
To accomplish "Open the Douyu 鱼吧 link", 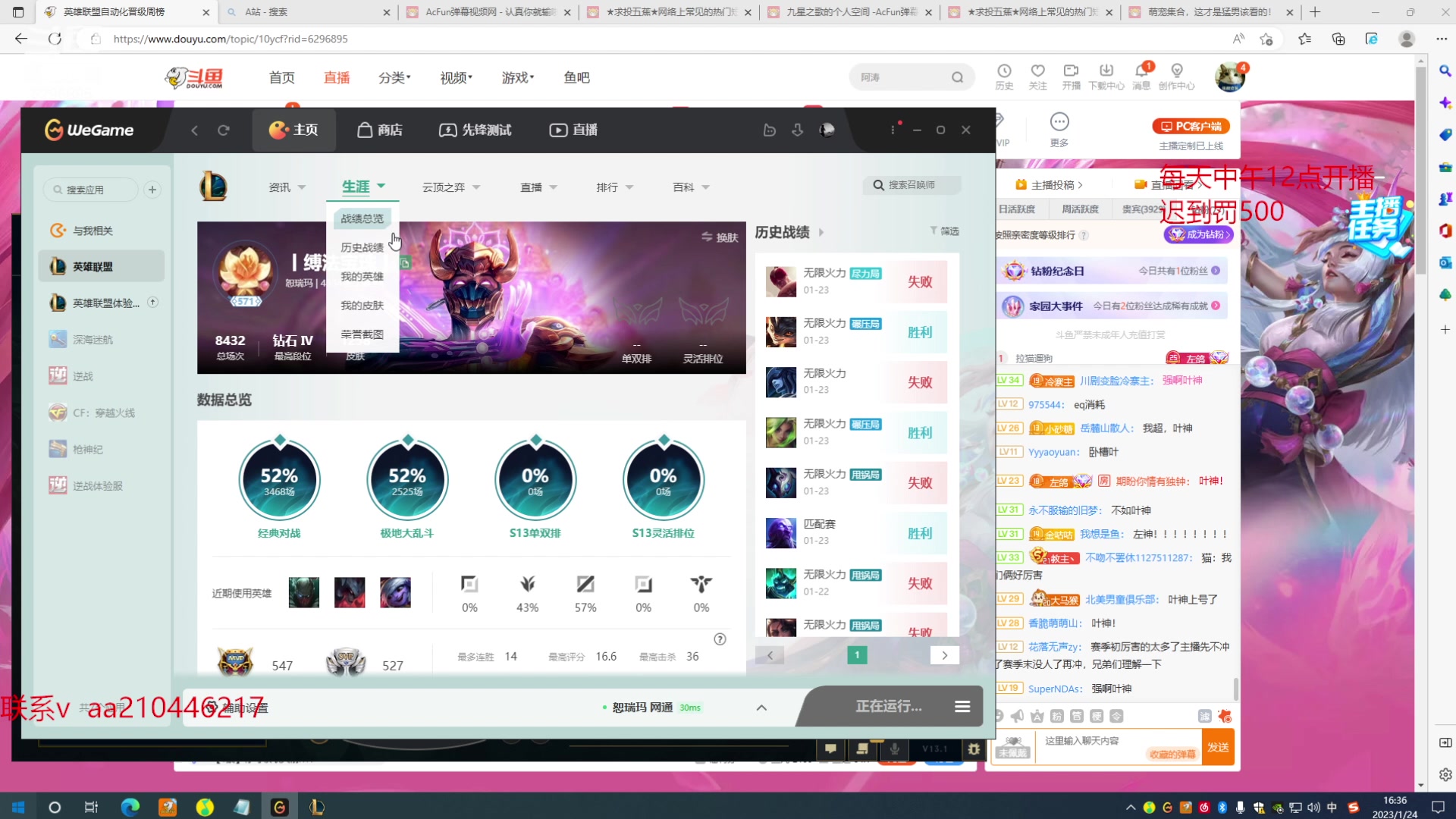I will [576, 77].
